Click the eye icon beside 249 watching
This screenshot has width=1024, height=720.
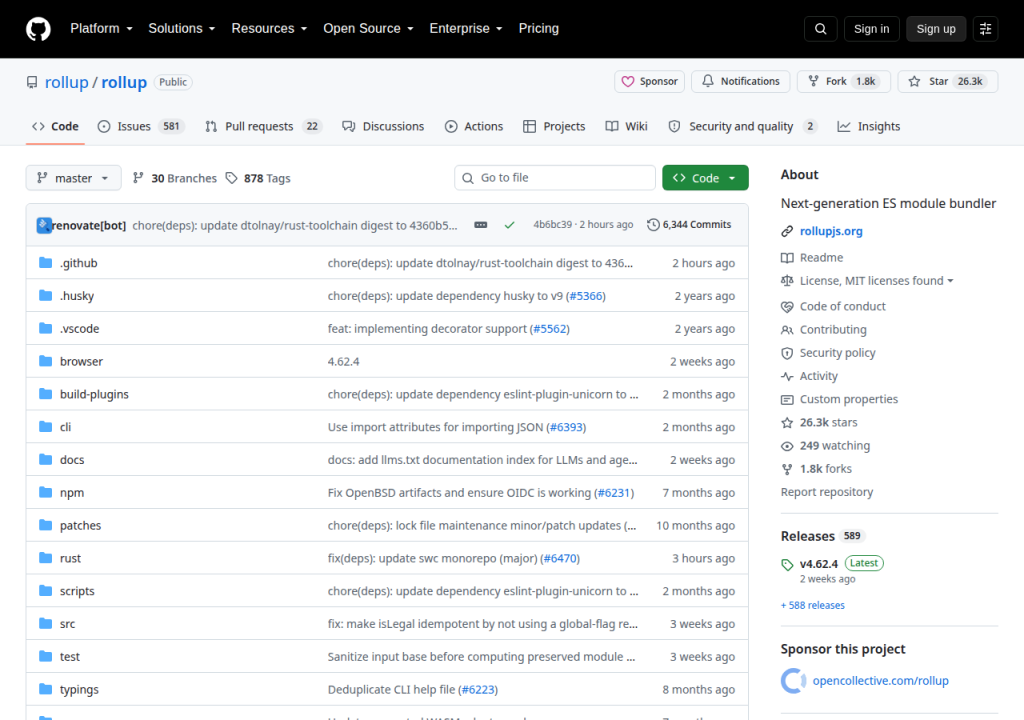click(x=787, y=446)
